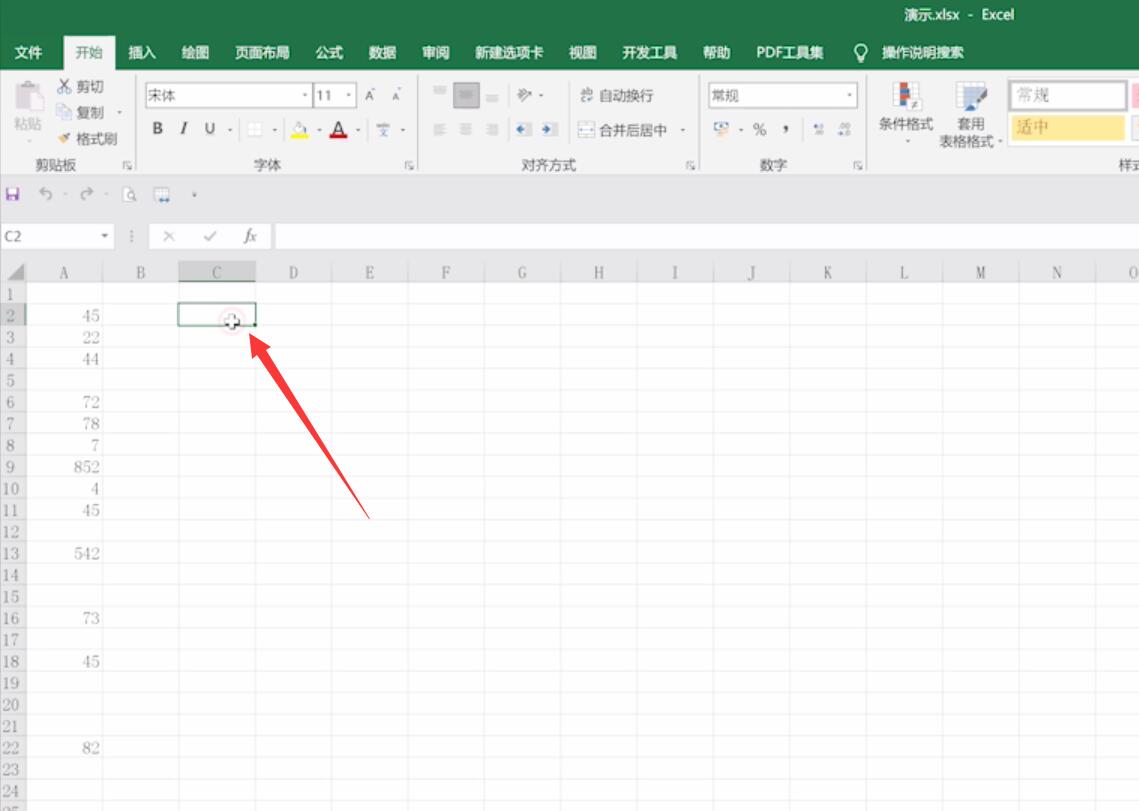The width and height of the screenshot is (1139, 811).
Task: Click the decrease indent icon
Action: pyautogui.click(x=522, y=129)
